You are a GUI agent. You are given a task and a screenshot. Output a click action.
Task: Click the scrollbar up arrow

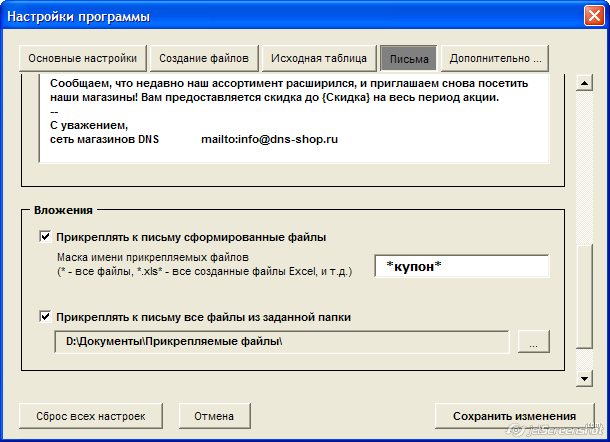(x=584, y=82)
